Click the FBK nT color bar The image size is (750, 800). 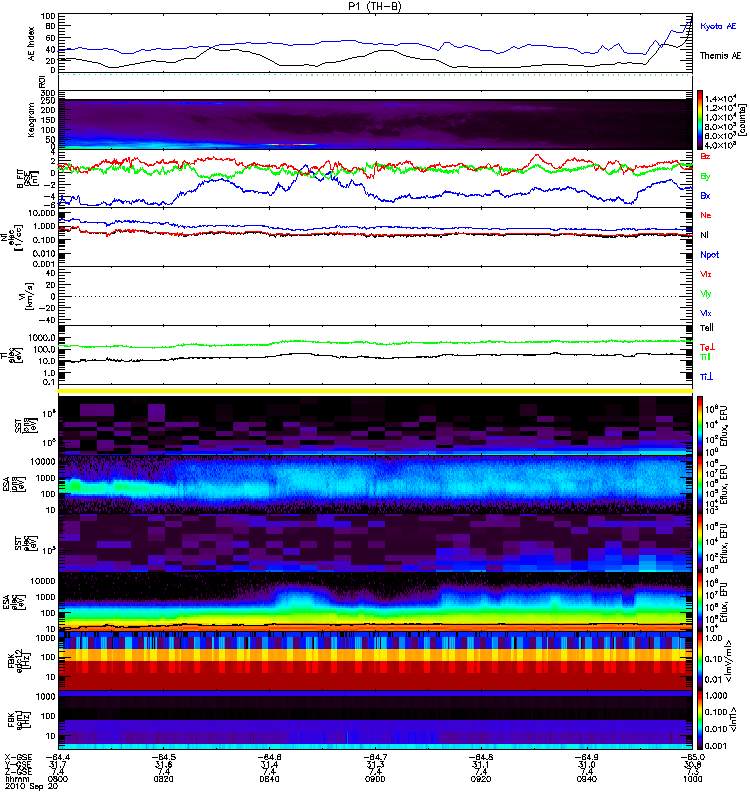tap(700, 719)
